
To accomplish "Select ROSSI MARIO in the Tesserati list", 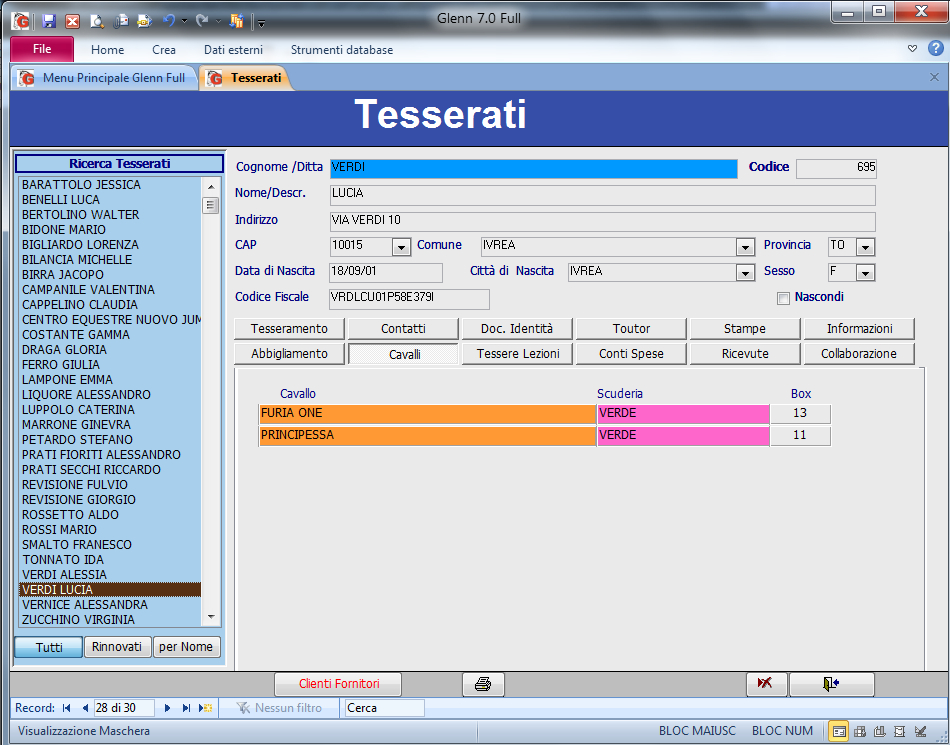I will coord(110,530).
